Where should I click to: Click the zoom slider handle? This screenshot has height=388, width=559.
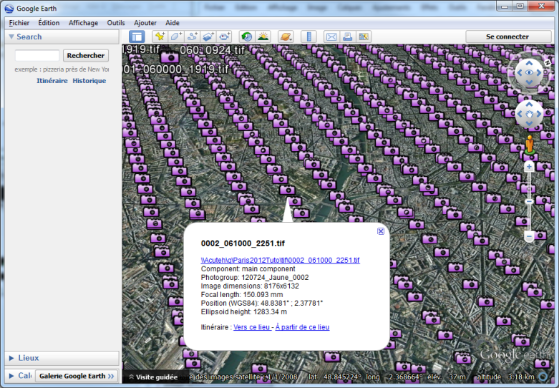click(529, 201)
